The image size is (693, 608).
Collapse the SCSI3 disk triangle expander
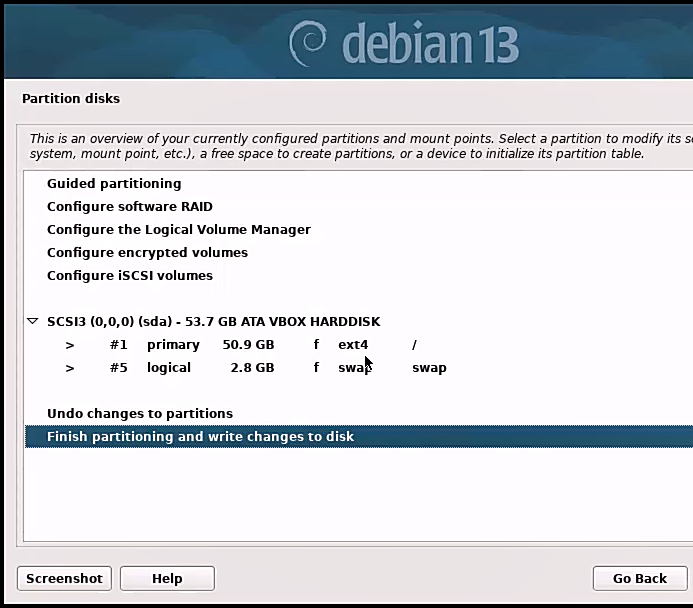33,322
